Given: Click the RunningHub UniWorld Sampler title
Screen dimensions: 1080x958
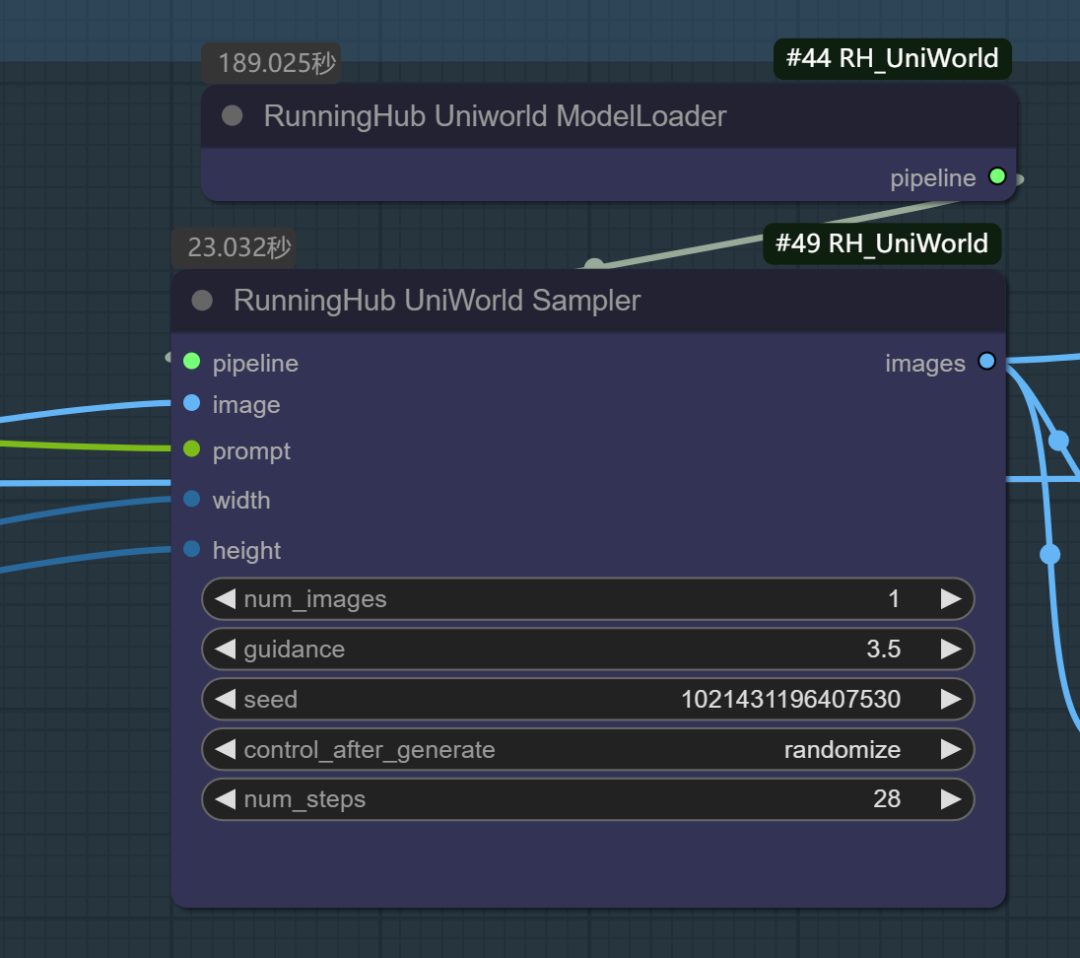Looking at the screenshot, I should point(437,300).
